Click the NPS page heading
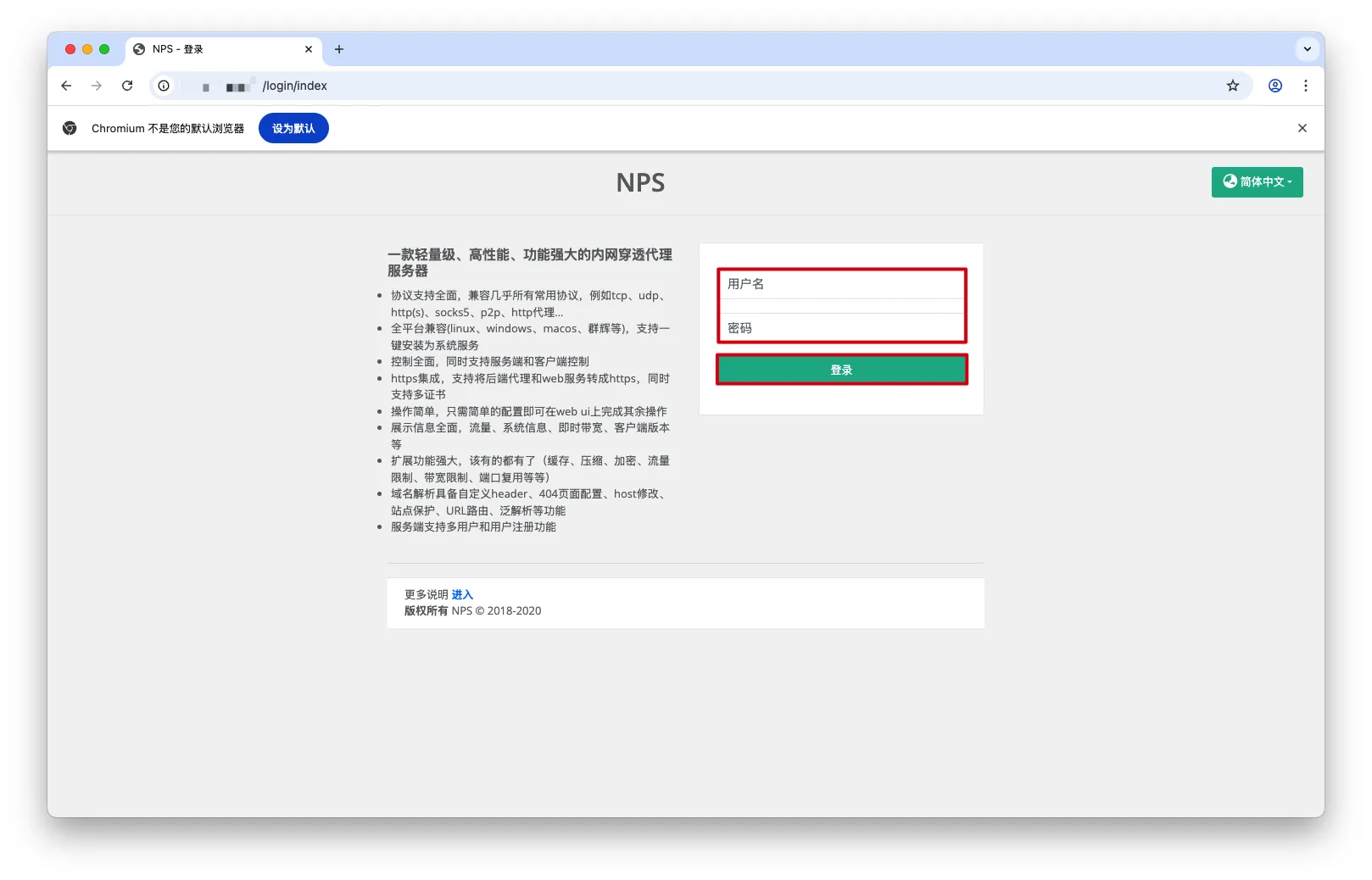Viewport: 1372px width, 880px height. (x=640, y=182)
